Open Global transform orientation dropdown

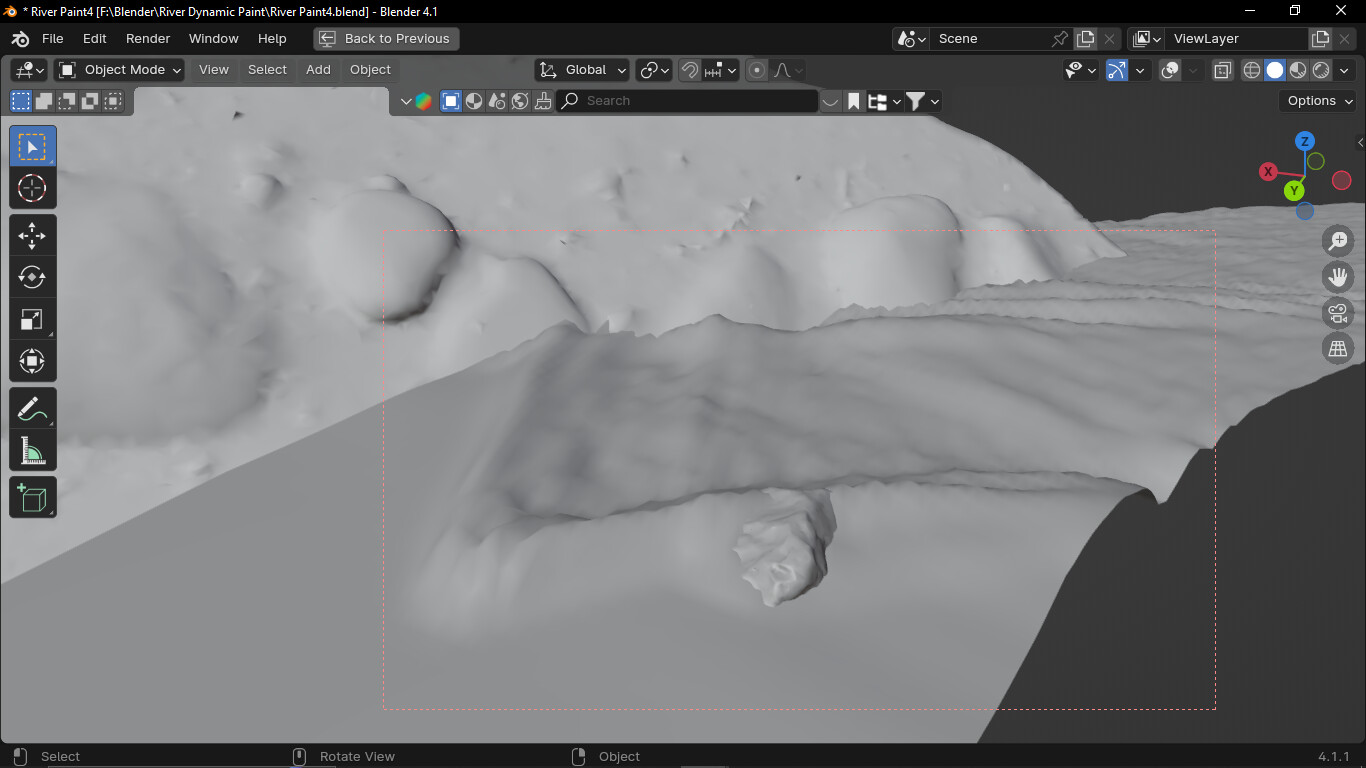coord(582,70)
